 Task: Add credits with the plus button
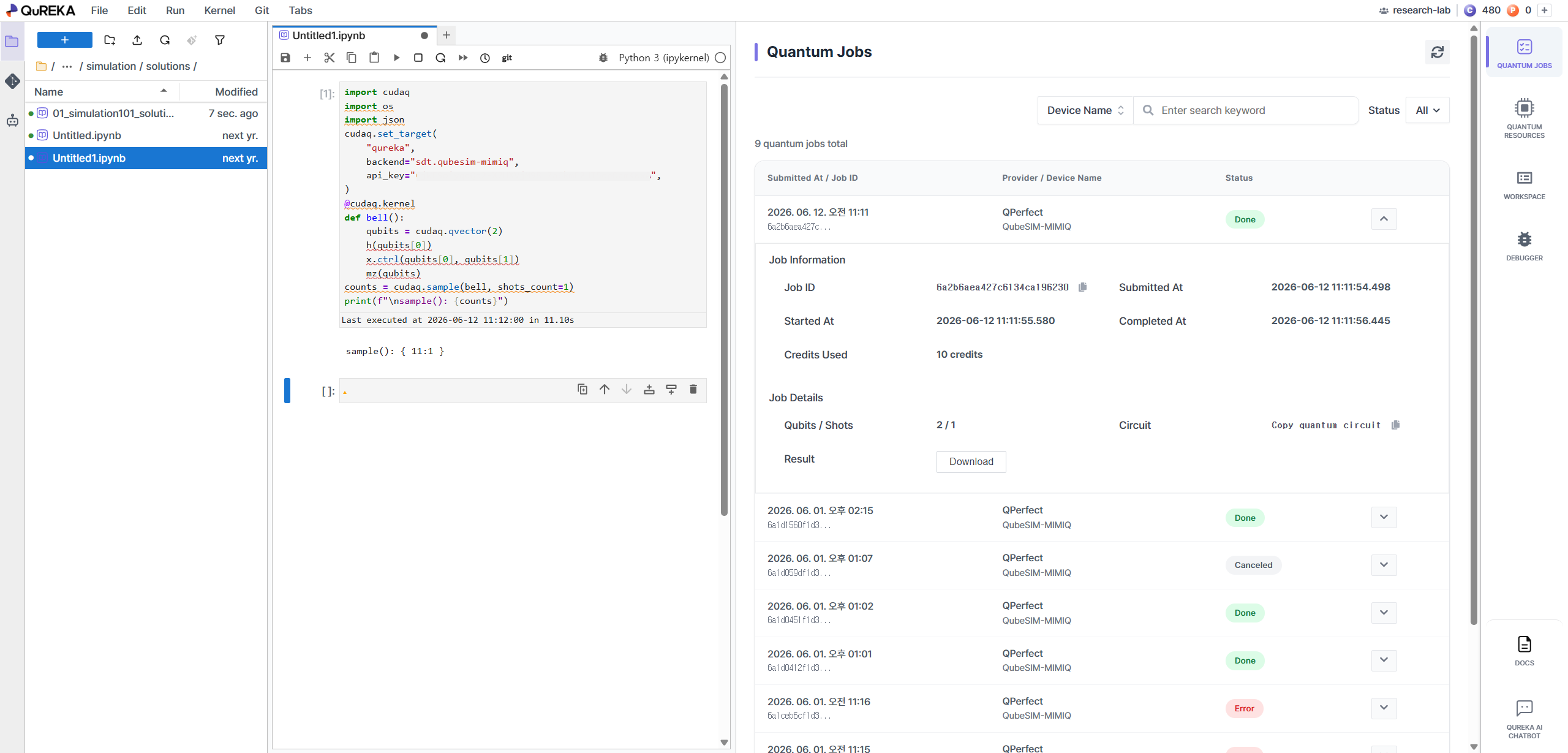1545,10
